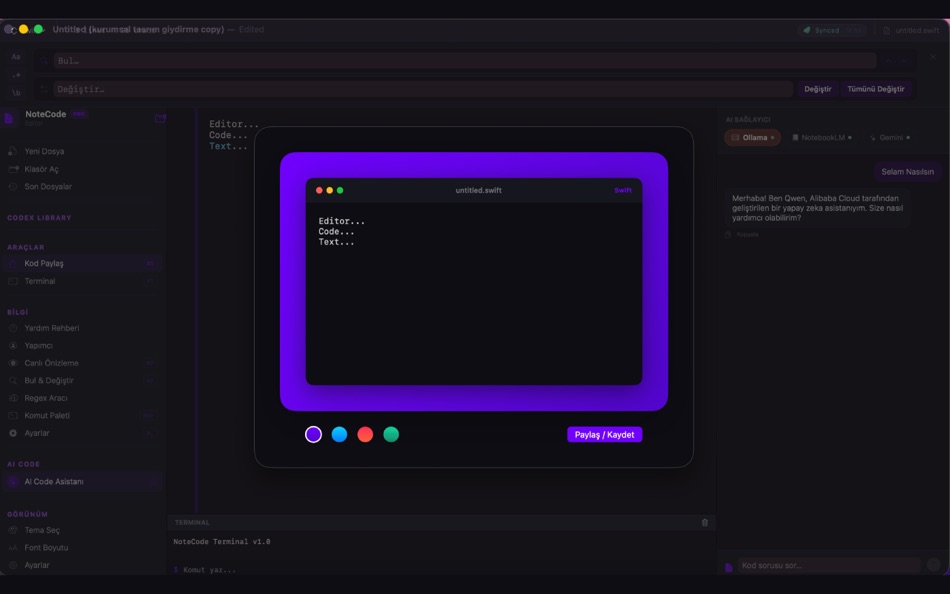Toggle the Aa case-sensitive search option

click(16, 57)
